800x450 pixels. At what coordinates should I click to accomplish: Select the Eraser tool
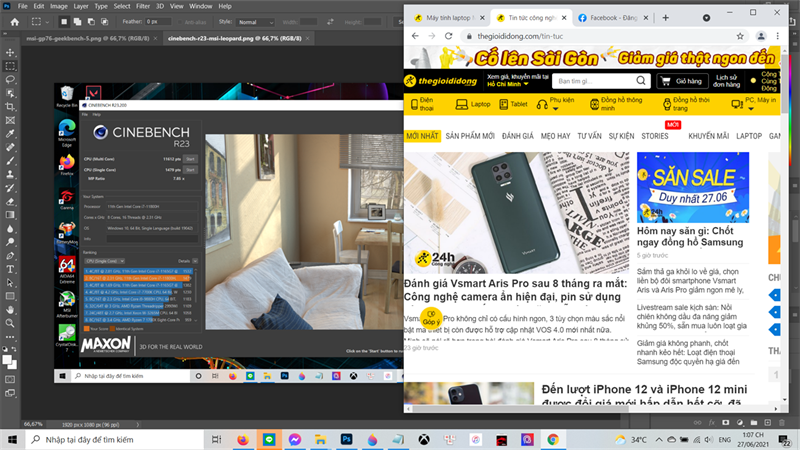pyautogui.click(x=10, y=202)
